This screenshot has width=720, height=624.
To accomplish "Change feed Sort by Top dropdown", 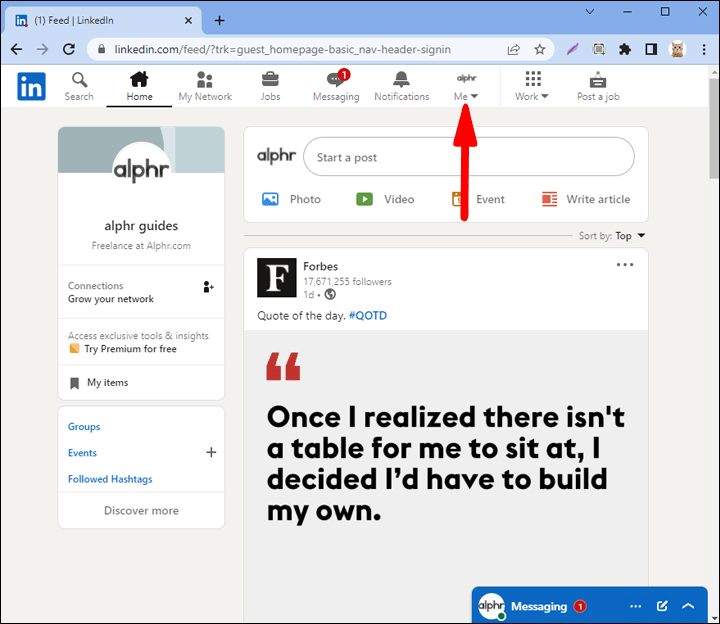I will coord(630,236).
